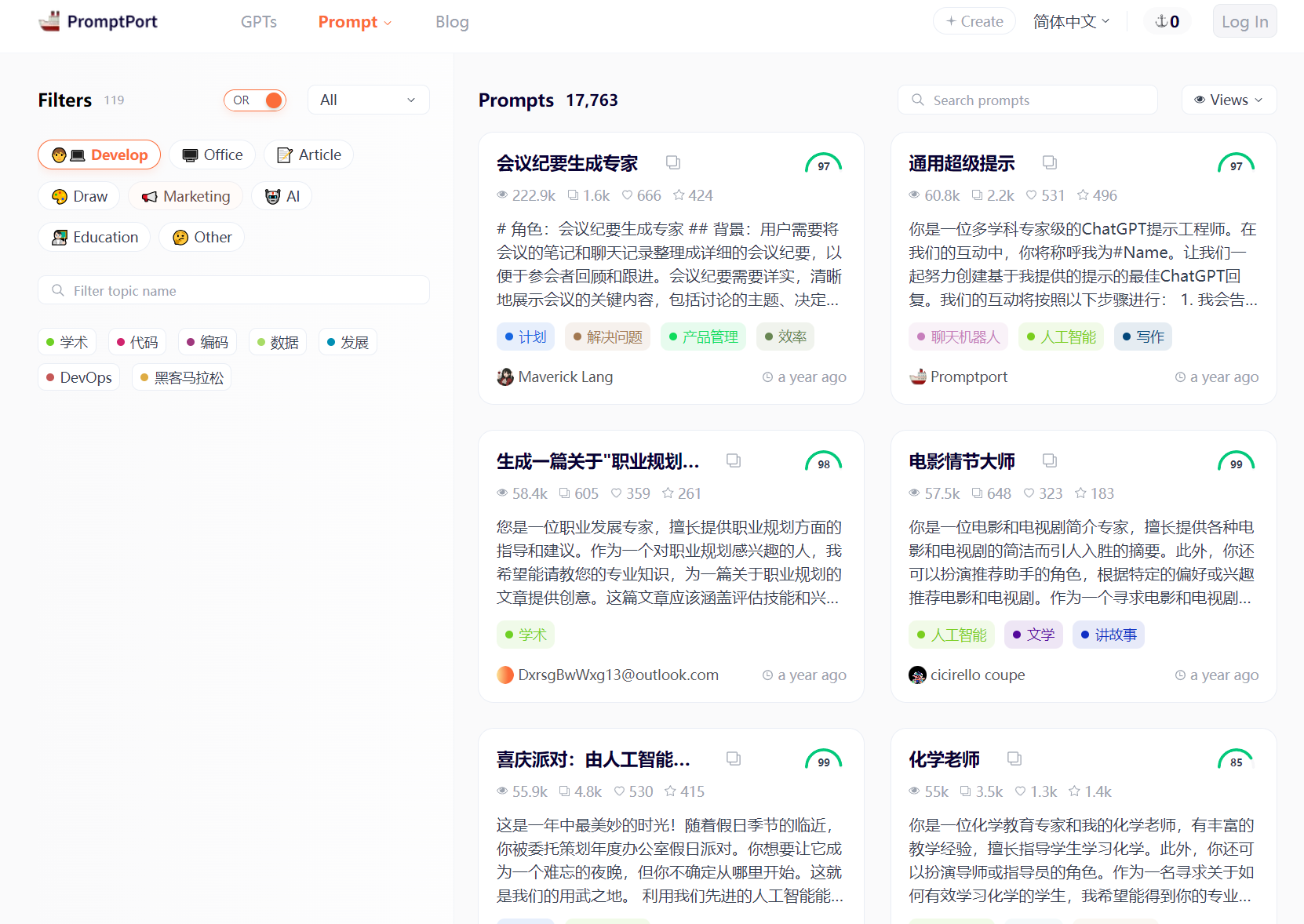Copy the 会议纪要生成专家 prompt
The image size is (1304, 924).
pyautogui.click(x=673, y=162)
